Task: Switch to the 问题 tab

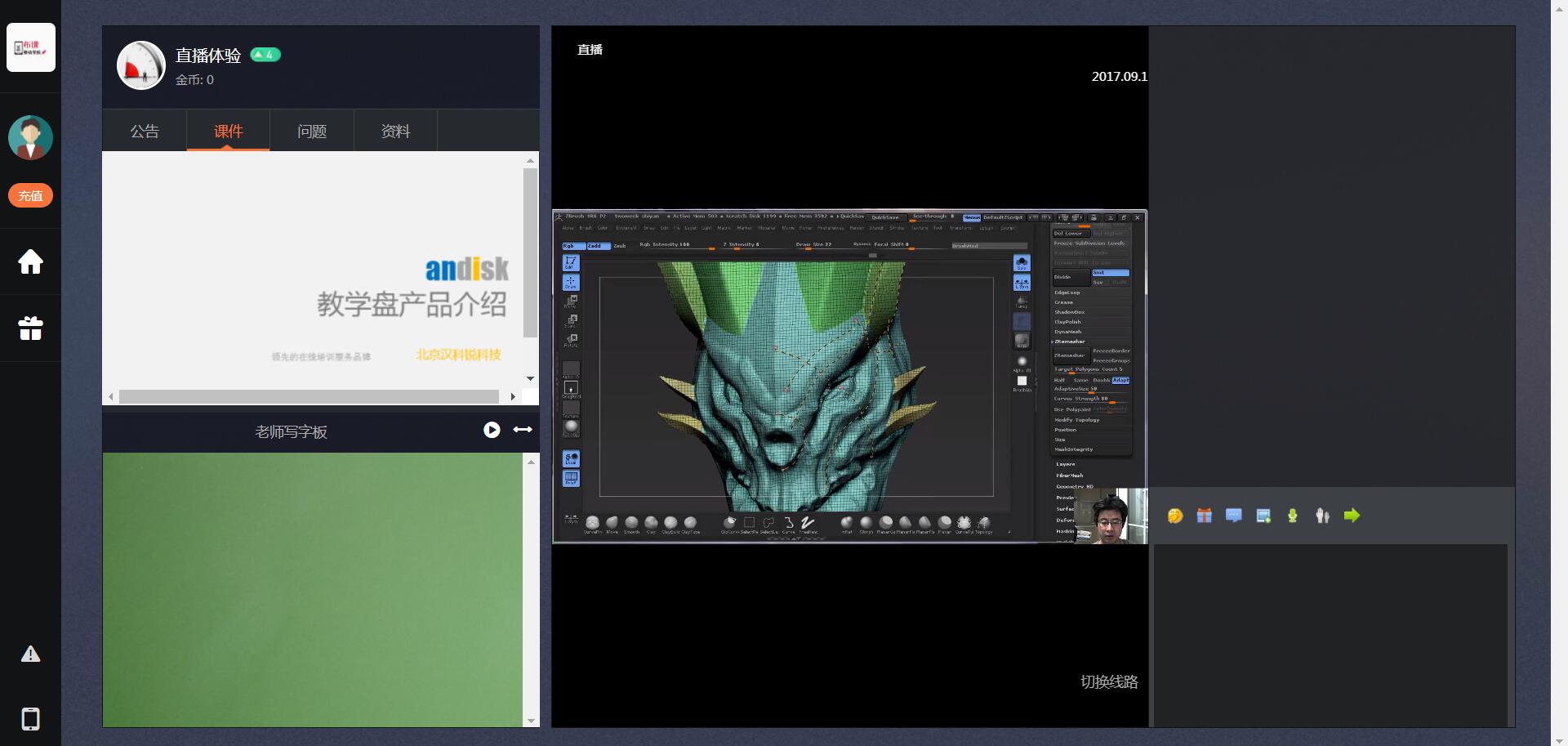Action: (312, 132)
